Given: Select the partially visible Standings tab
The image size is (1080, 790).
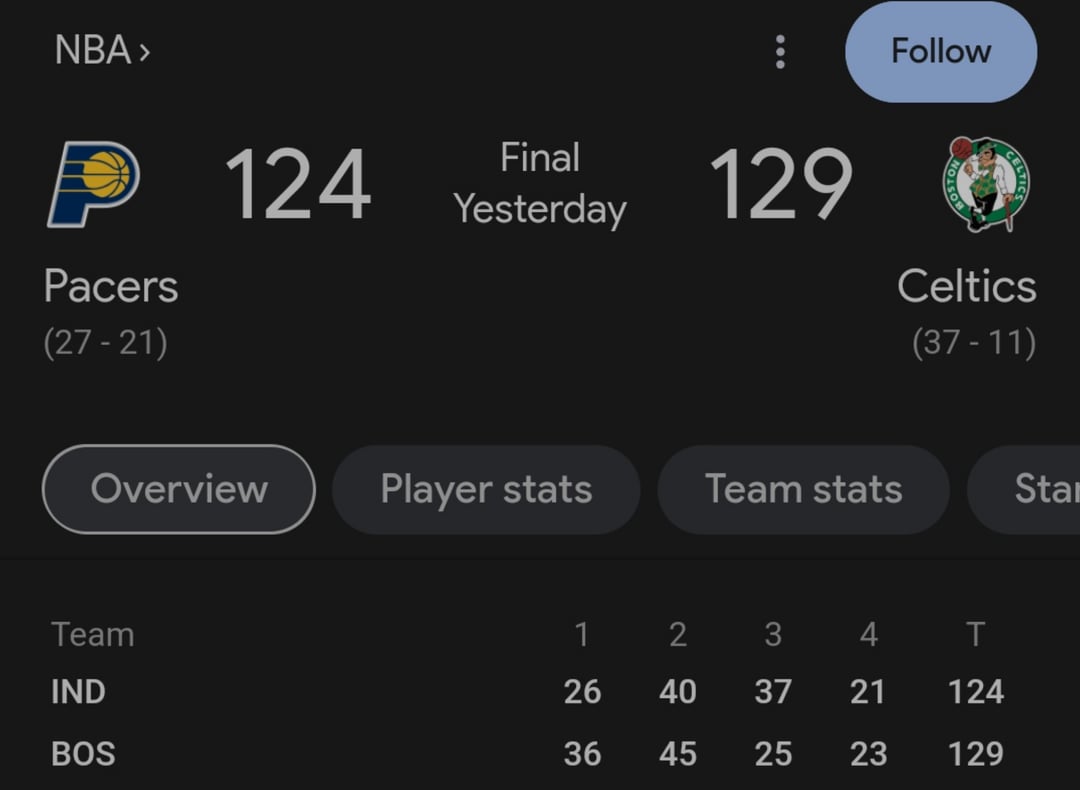Looking at the screenshot, I should (x=1030, y=489).
